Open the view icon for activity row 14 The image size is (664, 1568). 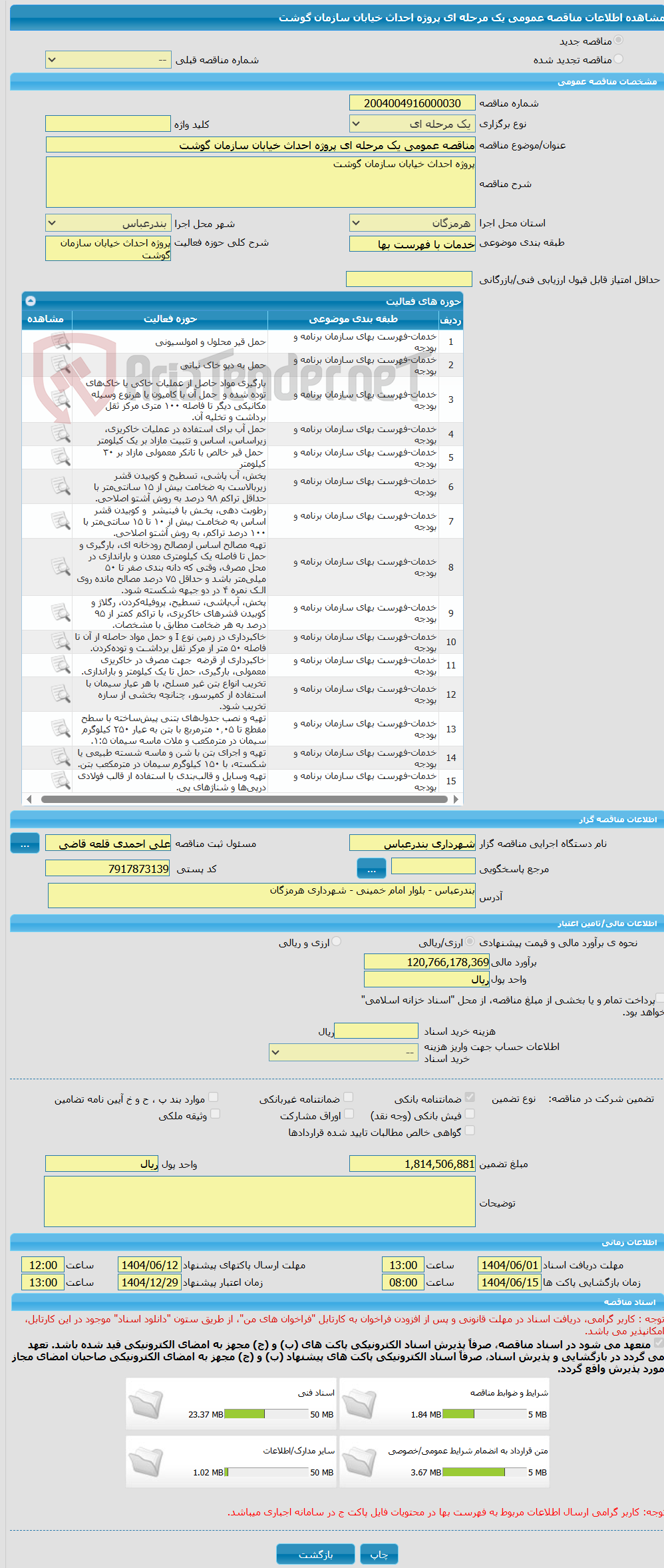[x=61, y=758]
